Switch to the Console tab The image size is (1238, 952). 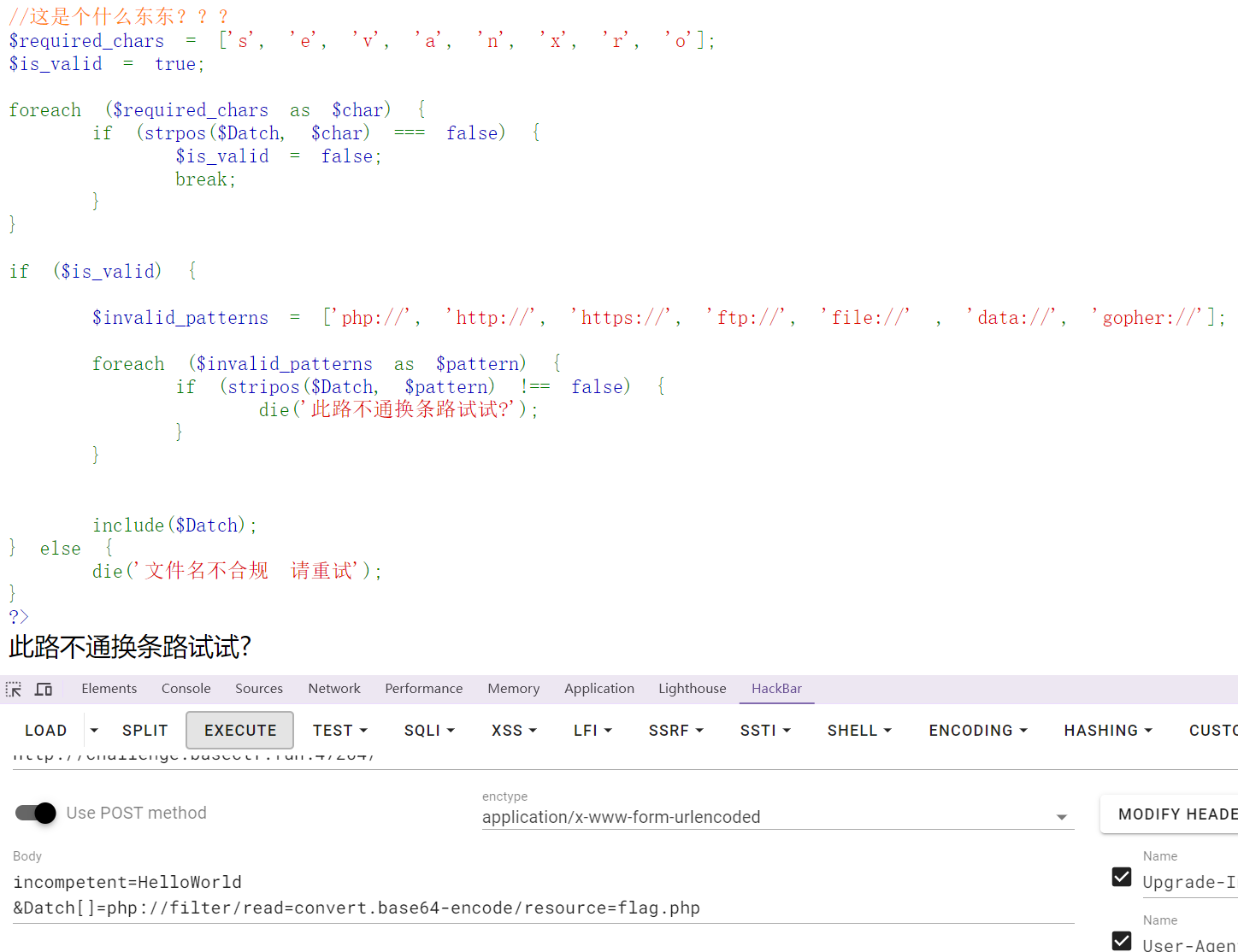pyautogui.click(x=186, y=689)
